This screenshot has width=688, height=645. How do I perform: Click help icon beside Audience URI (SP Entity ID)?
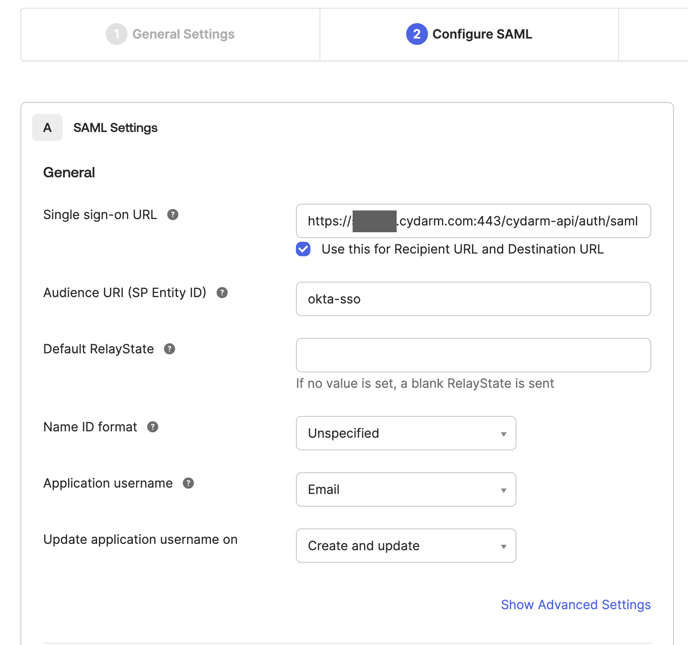(222, 293)
